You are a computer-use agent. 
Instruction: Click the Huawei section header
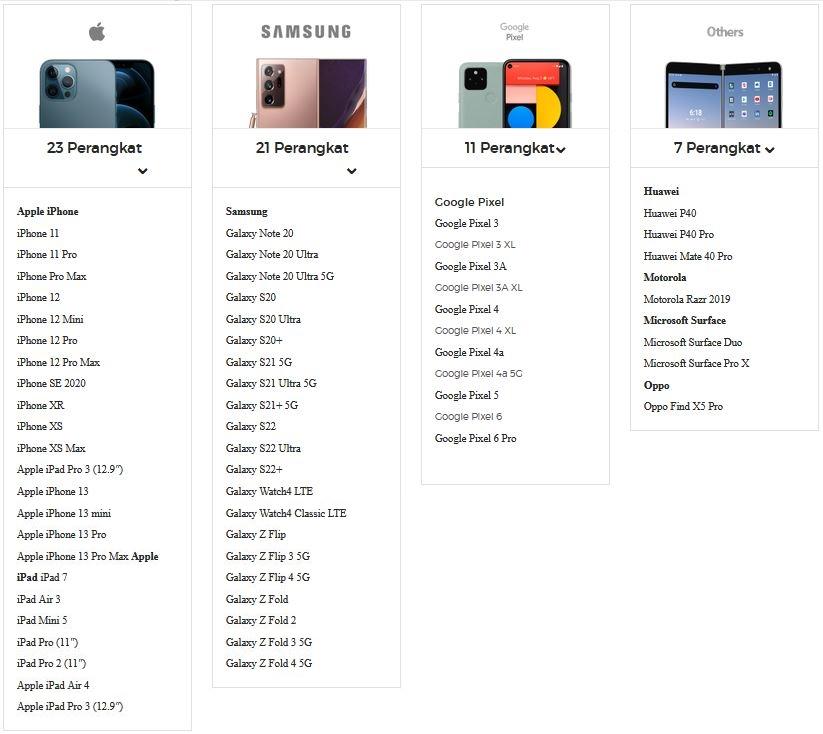point(661,192)
